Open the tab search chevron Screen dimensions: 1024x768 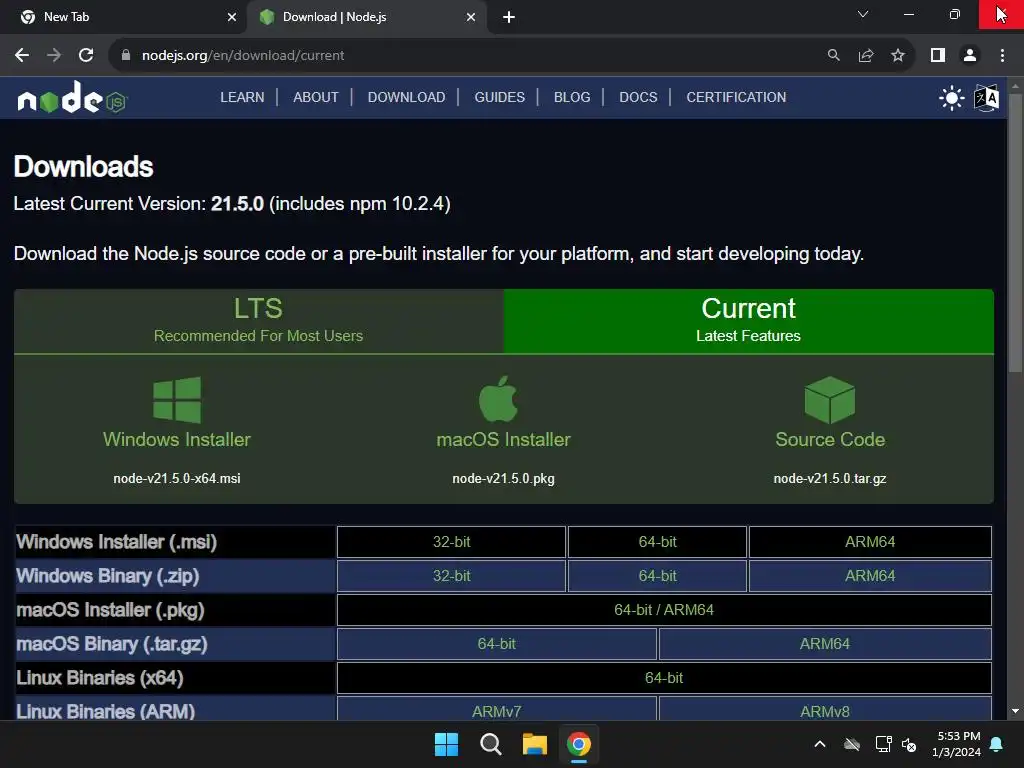[863, 14]
